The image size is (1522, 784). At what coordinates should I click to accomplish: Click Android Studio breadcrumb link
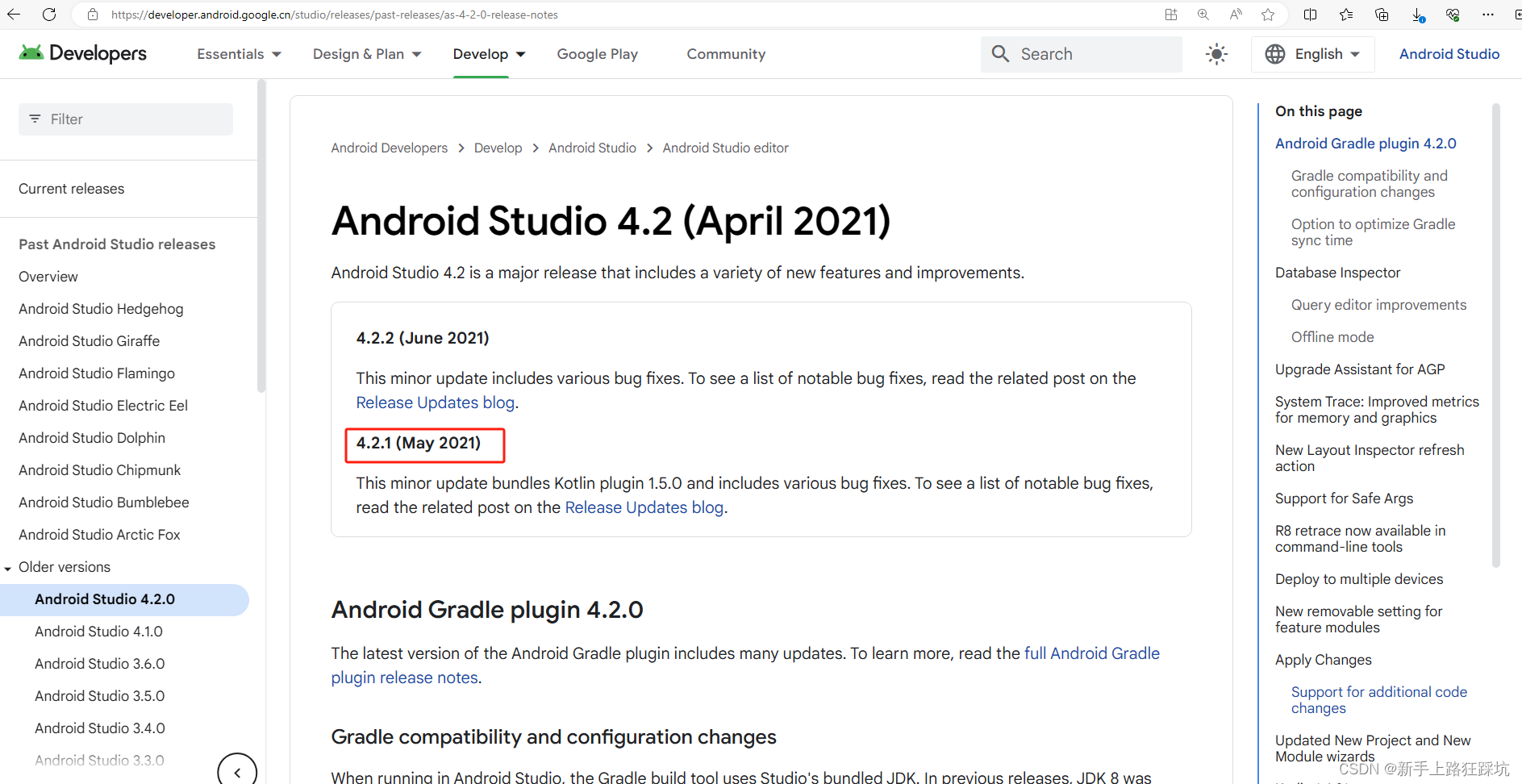coord(592,148)
